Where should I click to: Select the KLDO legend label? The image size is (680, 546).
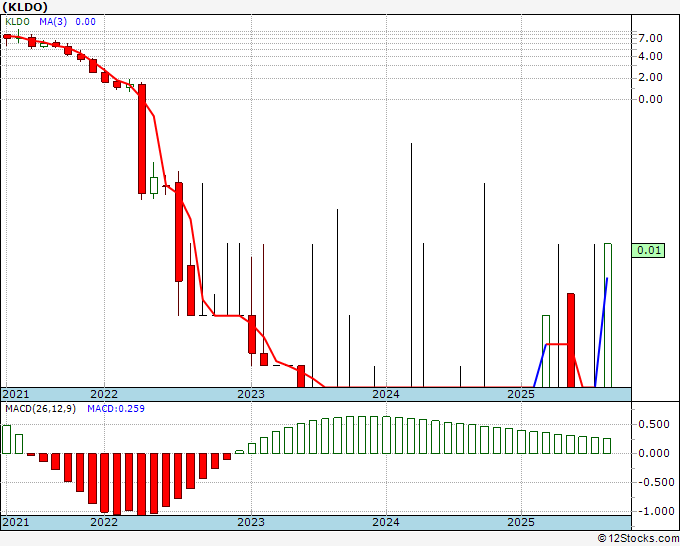[x=17, y=22]
